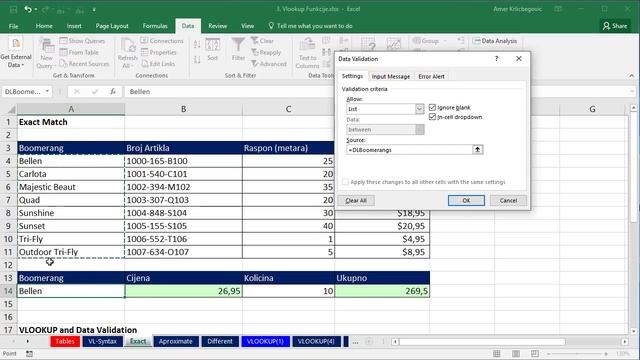Viewport: 640px width, 360px height.
Task: Click Show Queries in the ribbon
Action: point(82,41)
